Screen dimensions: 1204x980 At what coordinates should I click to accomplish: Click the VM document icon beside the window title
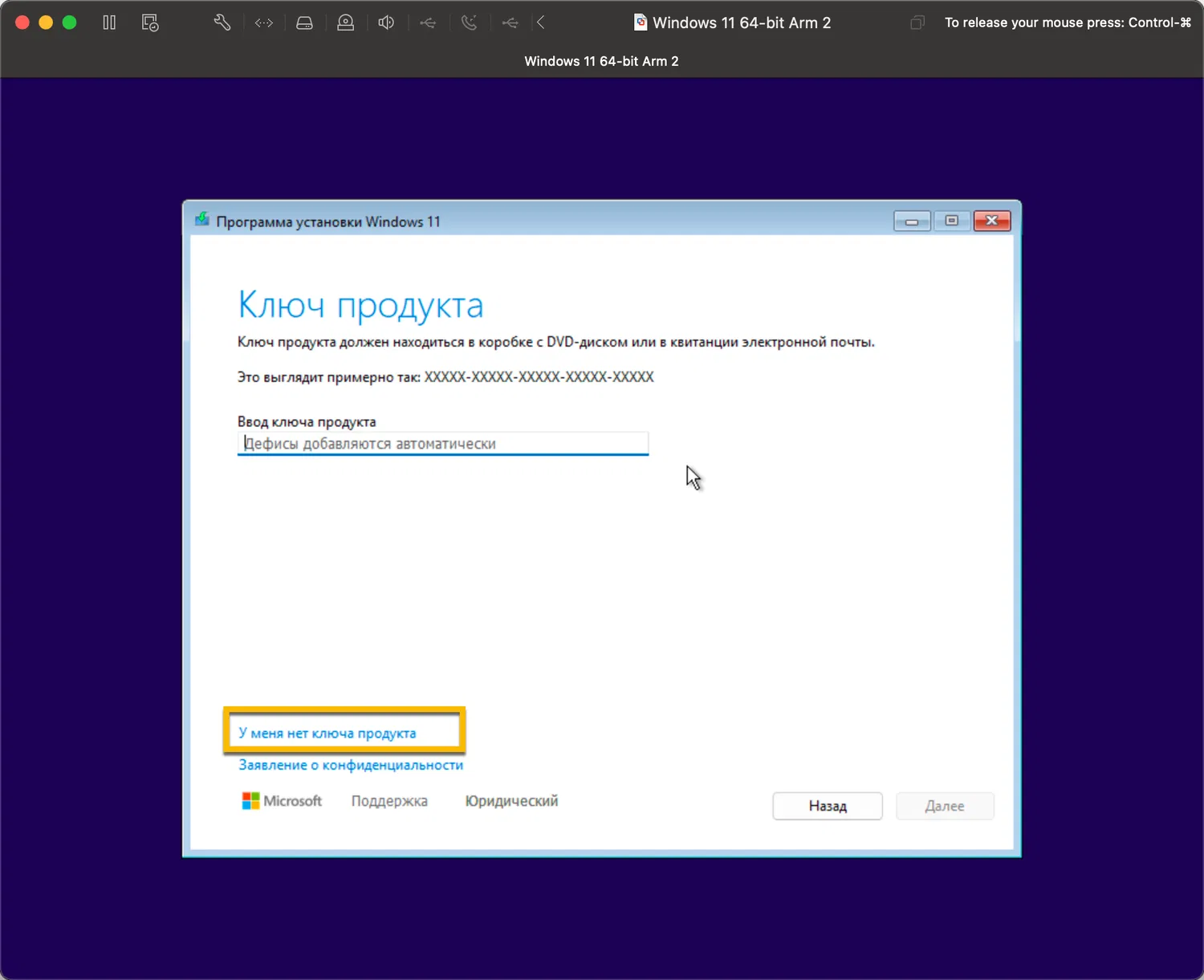(x=641, y=22)
